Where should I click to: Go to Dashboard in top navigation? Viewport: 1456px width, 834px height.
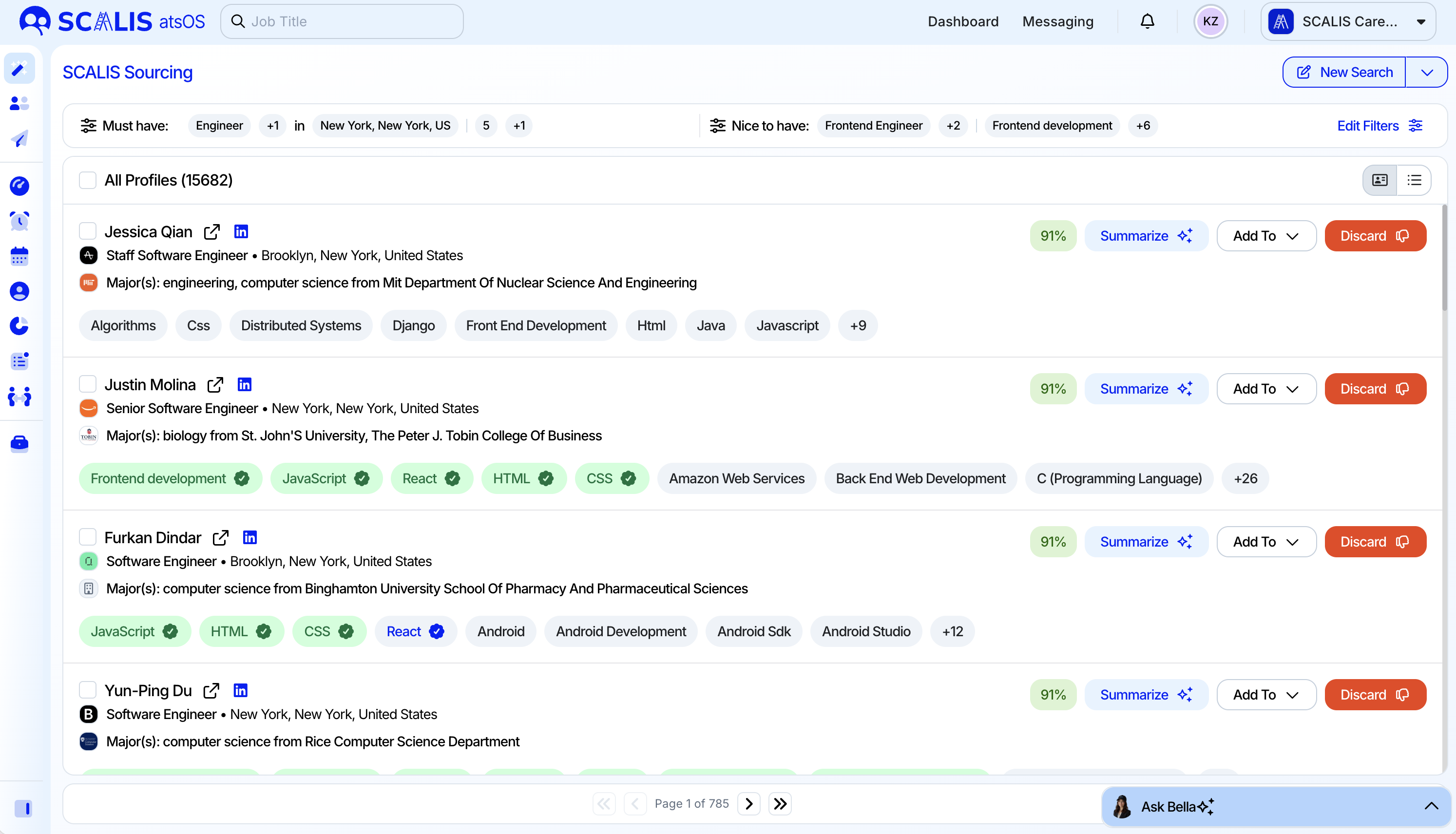pyautogui.click(x=963, y=22)
